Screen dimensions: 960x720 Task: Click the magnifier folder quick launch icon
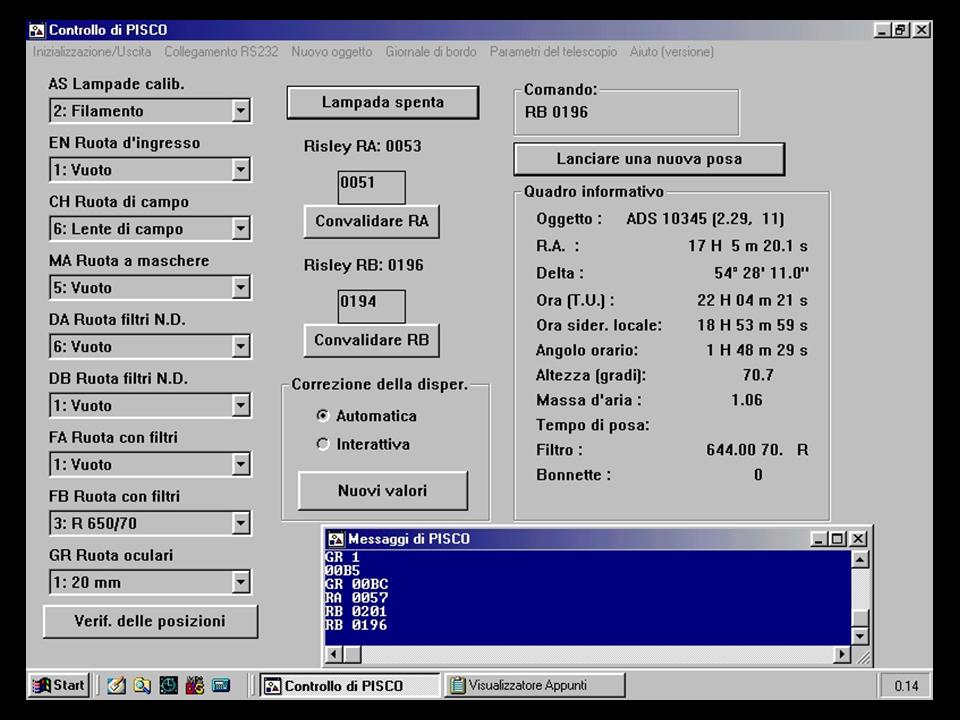pos(143,685)
